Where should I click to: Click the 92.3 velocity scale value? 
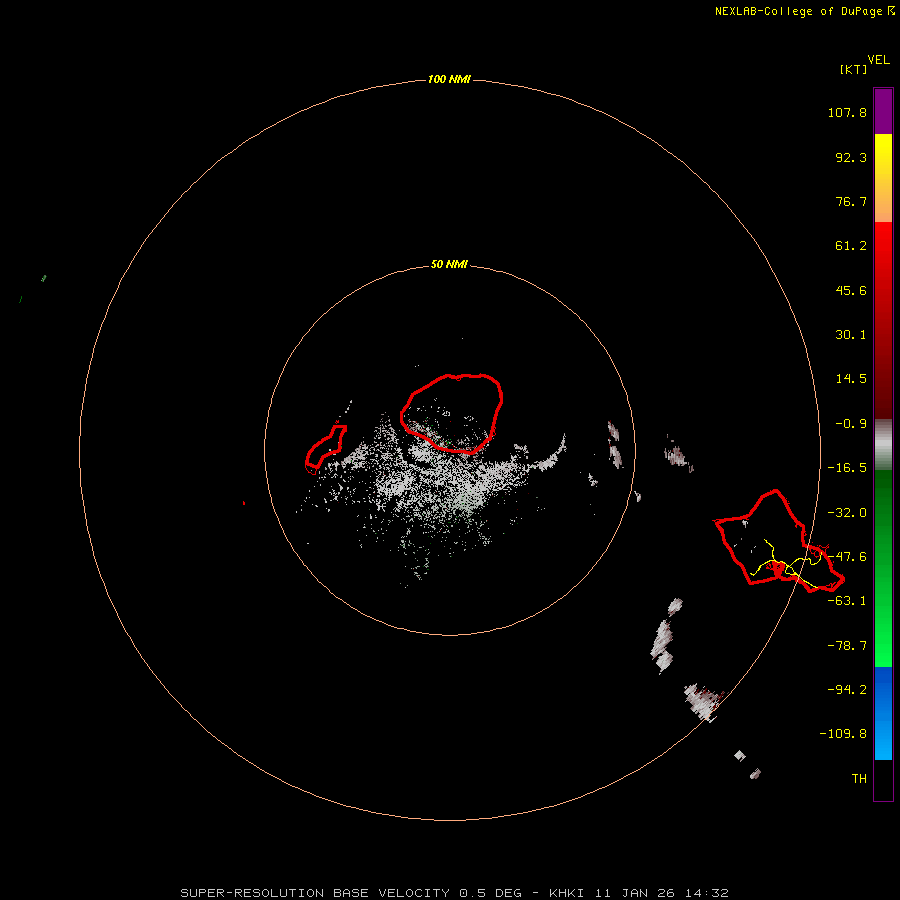coord(851,157)
